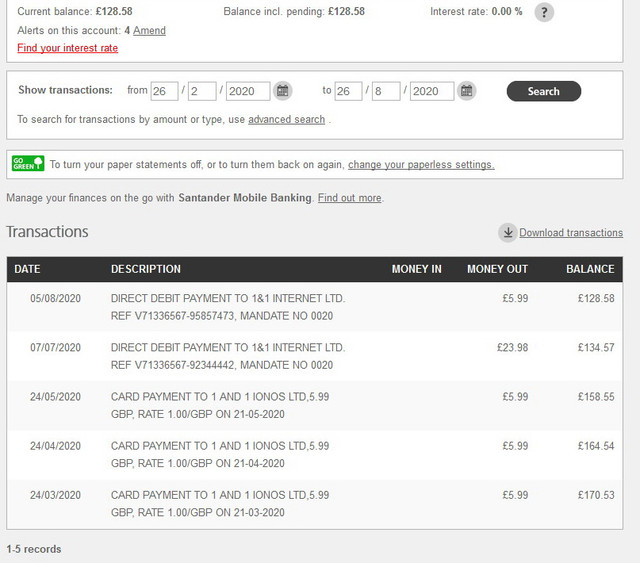Click Find out more link
Image resolution: width=640 pixels, height=563 pixels.
(x=350, y=198)
